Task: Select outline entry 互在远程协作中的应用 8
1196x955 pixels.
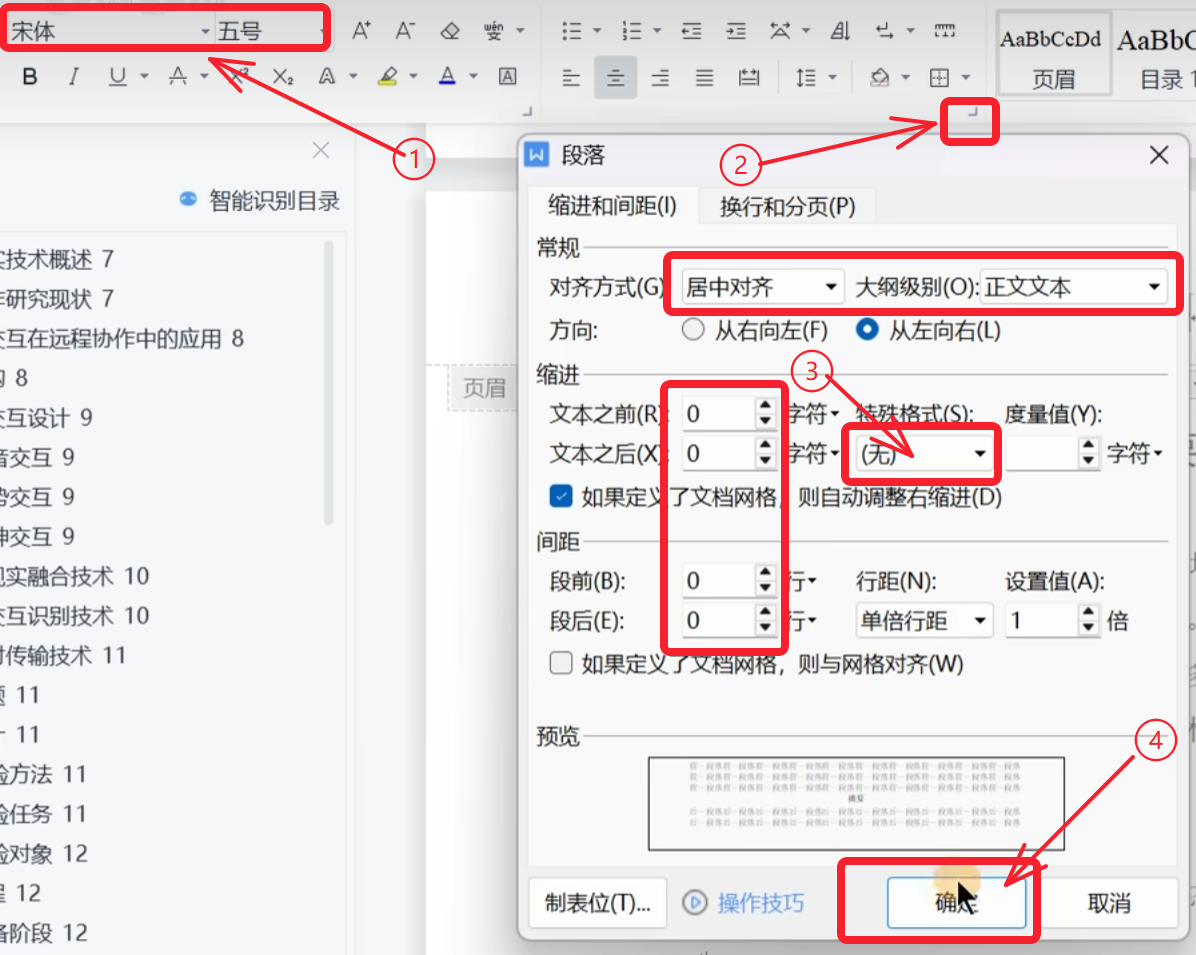Action: (x=122, y=338)
